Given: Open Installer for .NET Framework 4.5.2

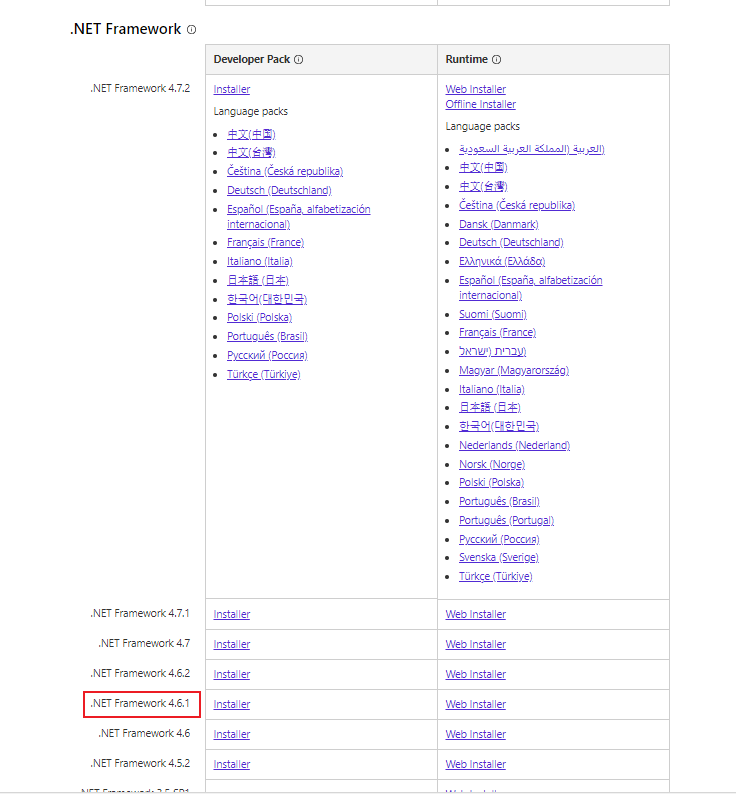Looking at the screenshot, I should tap(231, 764).
